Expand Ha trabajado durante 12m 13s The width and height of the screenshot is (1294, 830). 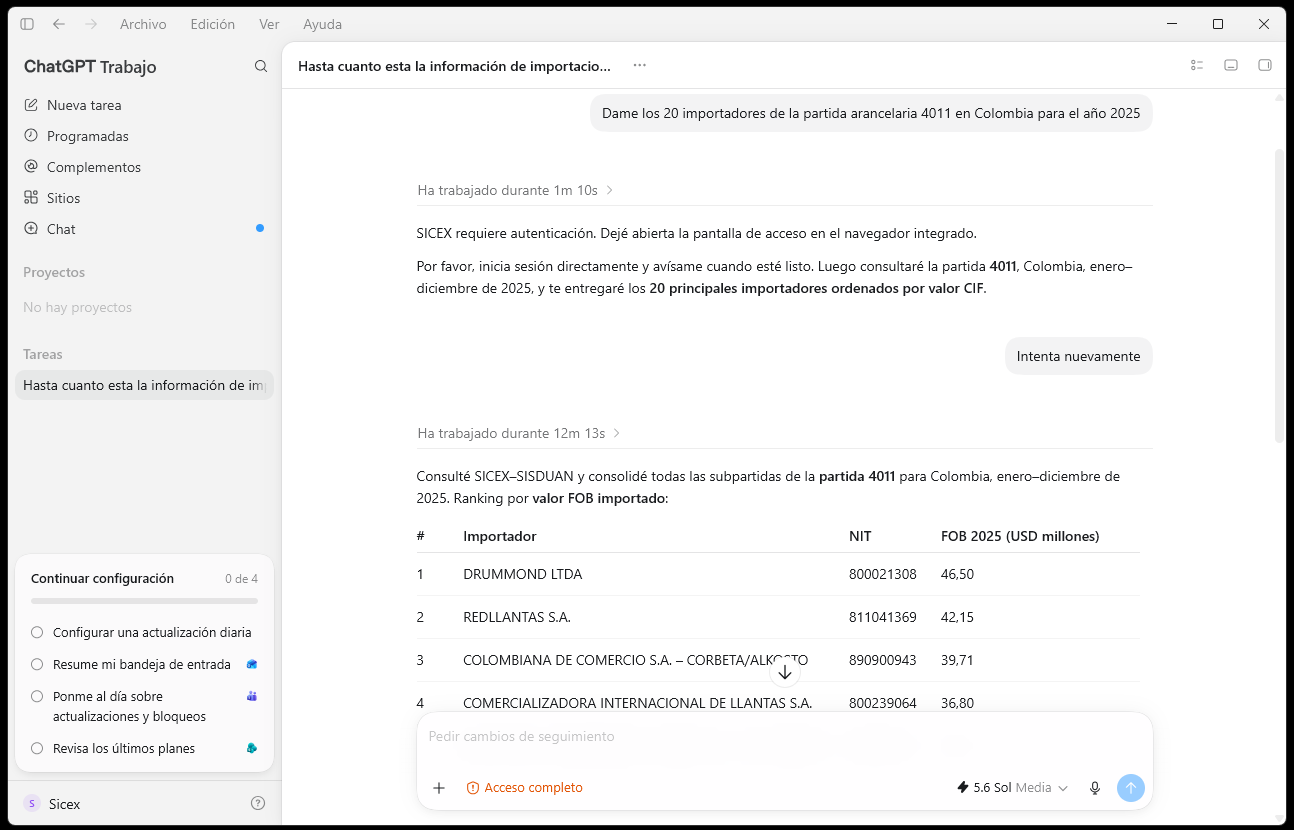(x=519, y=433)
